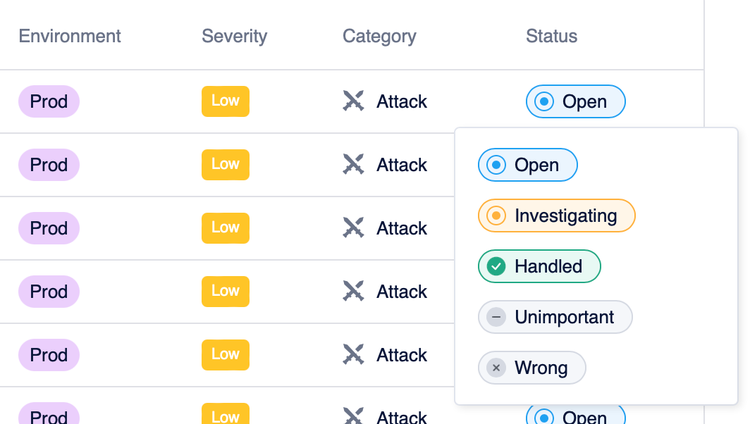This screenshot has width=750, height=424.
Task: Open the bottom row's status dropdown
Action: point(575,416)
